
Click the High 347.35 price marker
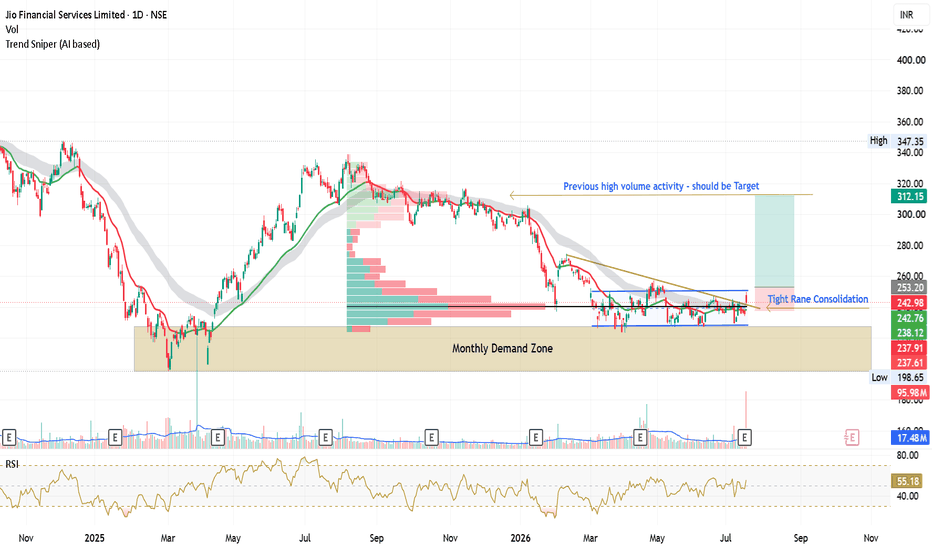896,141
